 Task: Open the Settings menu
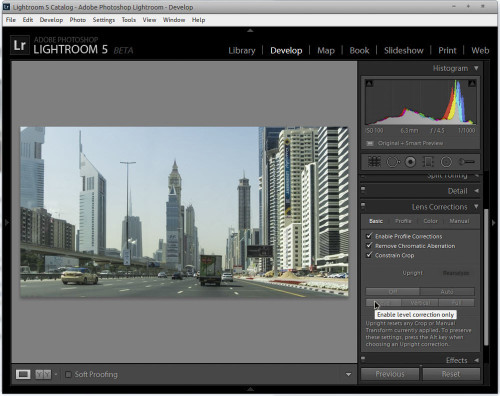click(x=104, y=20)
